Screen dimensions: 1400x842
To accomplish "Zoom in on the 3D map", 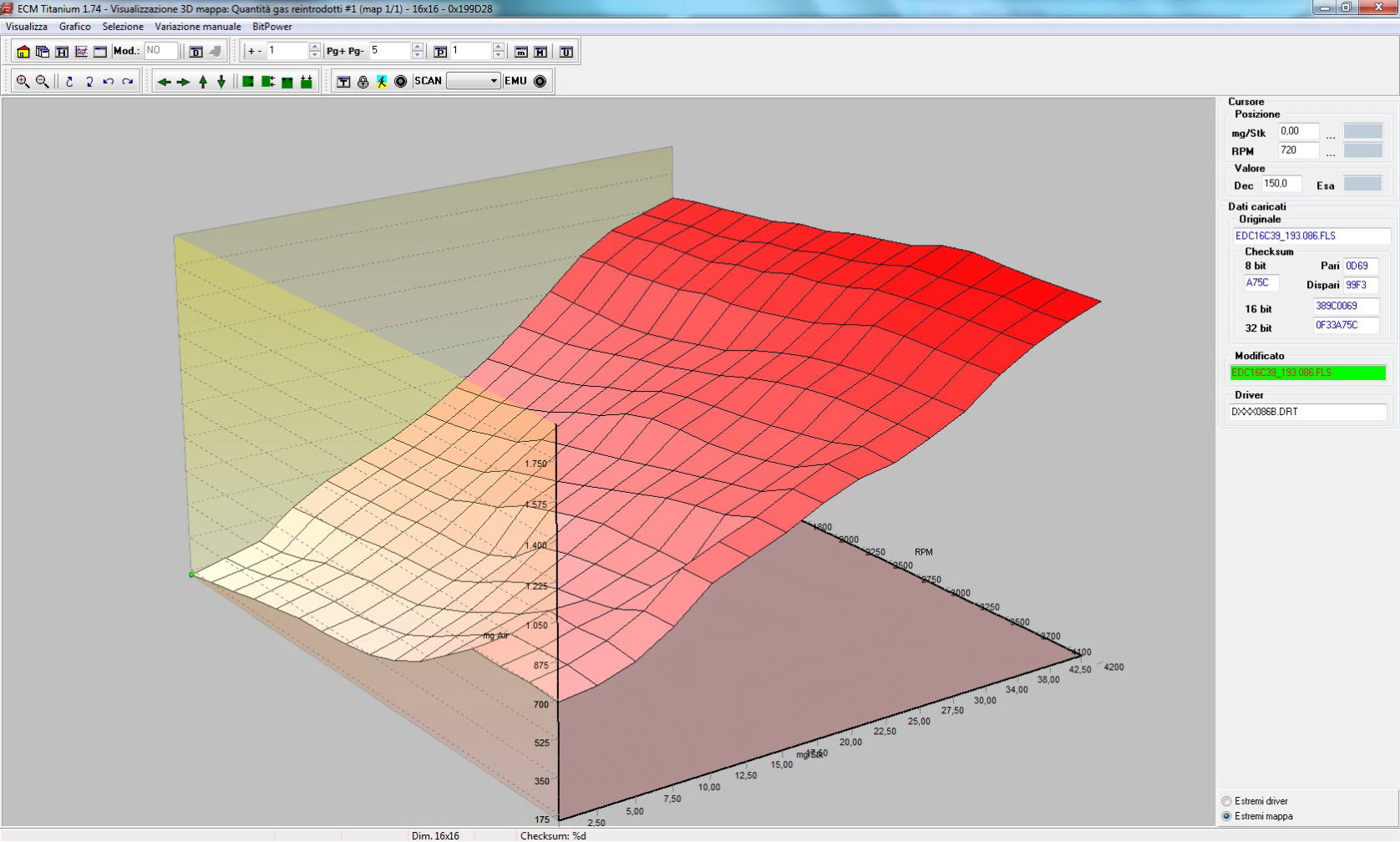I will [23, 82].
